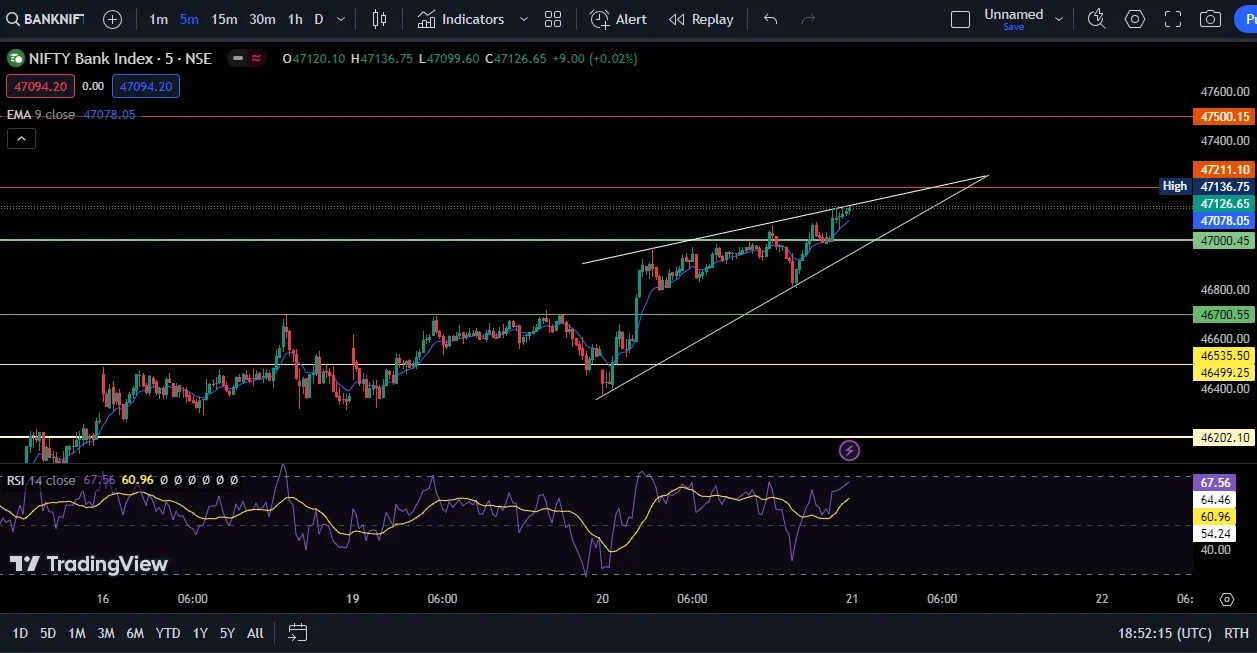Switch to 15m timeframe
Image resolution: width=1257 pixels, height=653 pixels.
224,19
